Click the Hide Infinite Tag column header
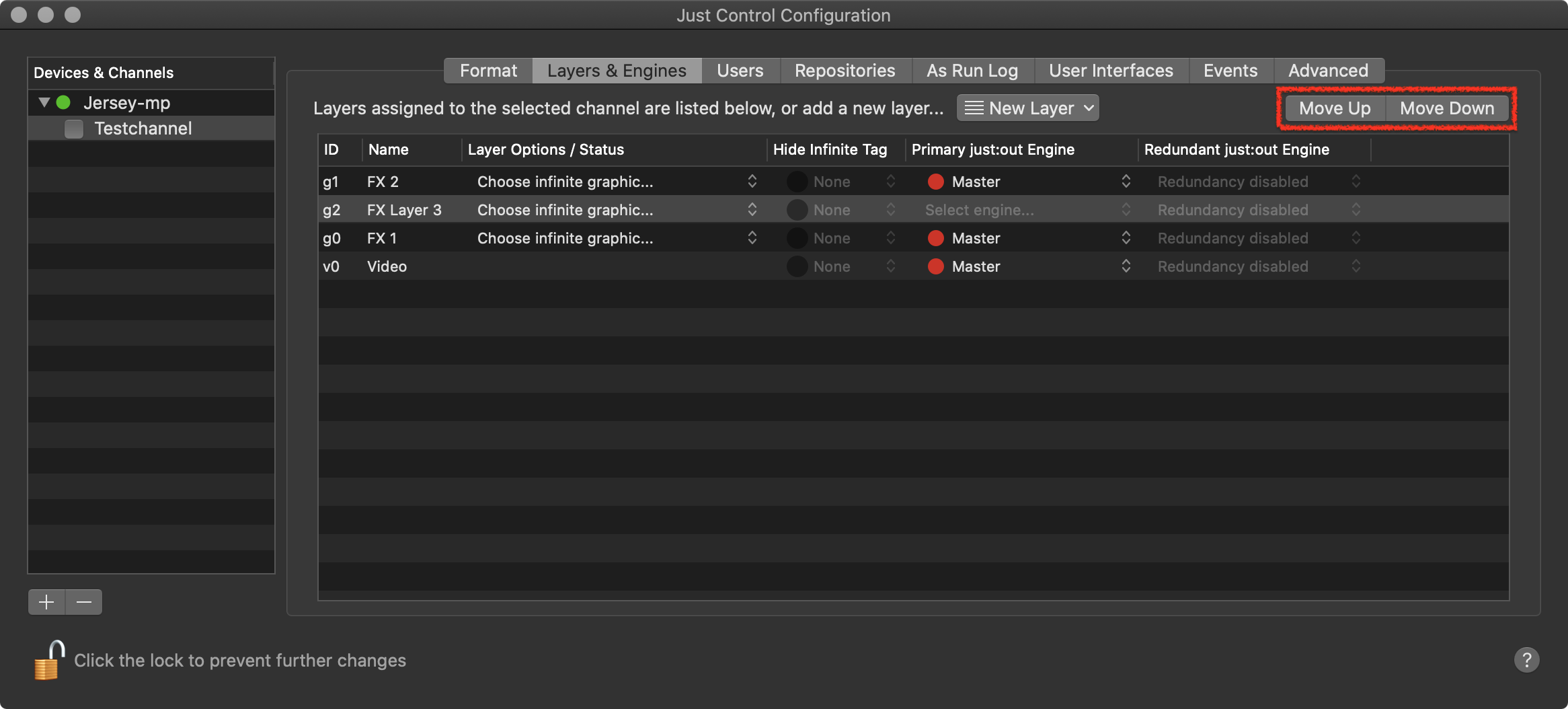Image resolution: width=1568 pixels, height=709 pixels. [x=836, y=149]
